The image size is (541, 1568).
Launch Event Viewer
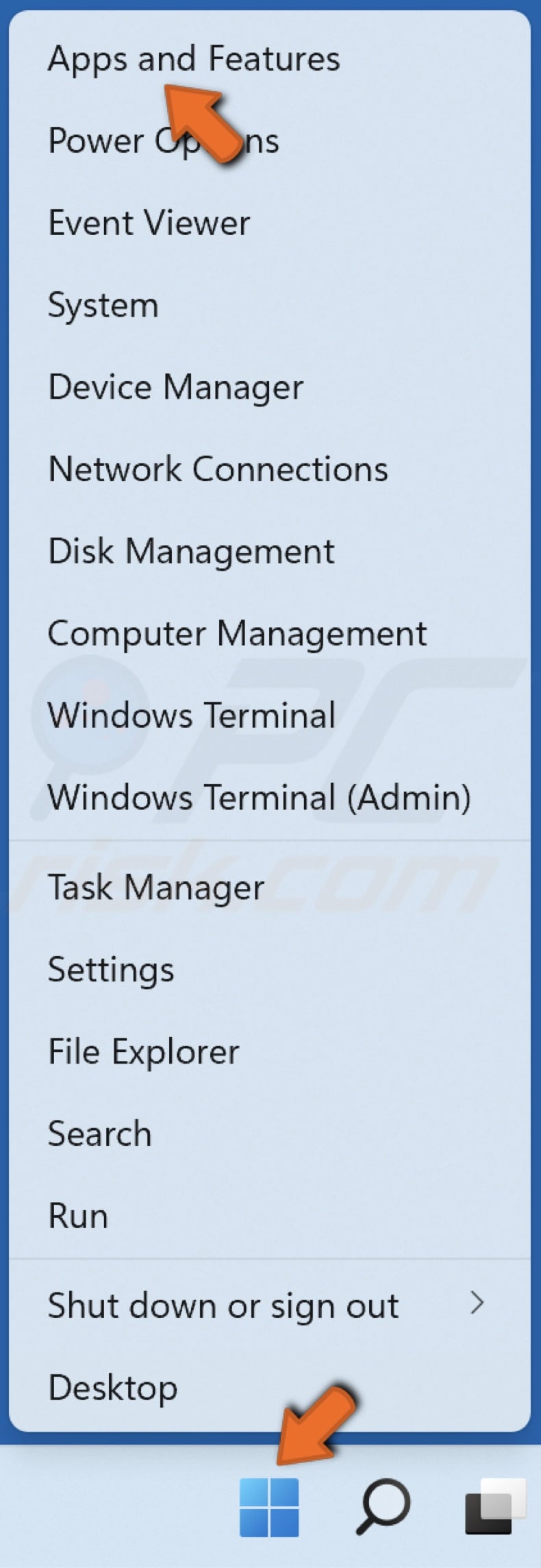pos(149,222)
